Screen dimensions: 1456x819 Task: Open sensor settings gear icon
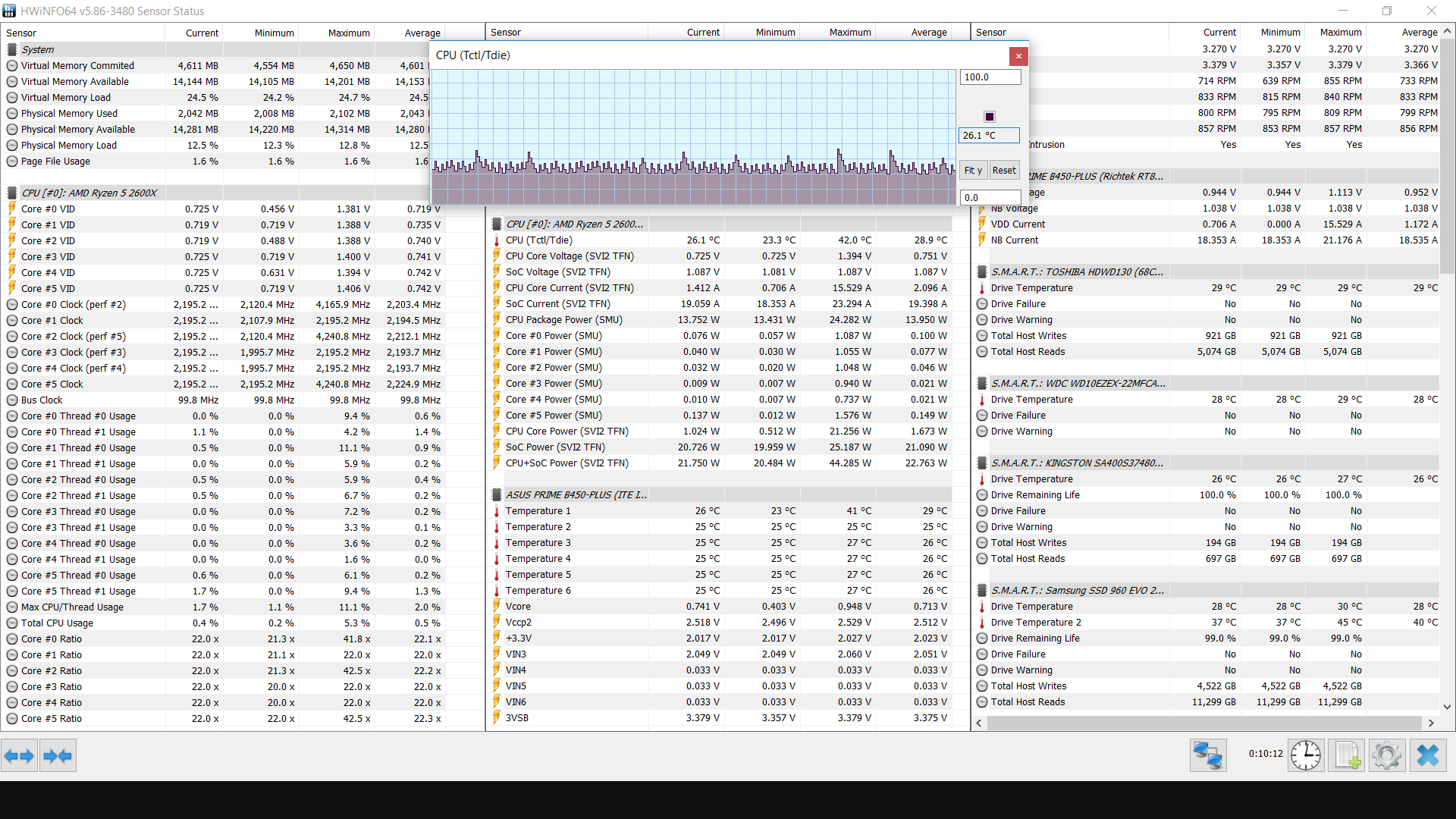pos(1387,755)
